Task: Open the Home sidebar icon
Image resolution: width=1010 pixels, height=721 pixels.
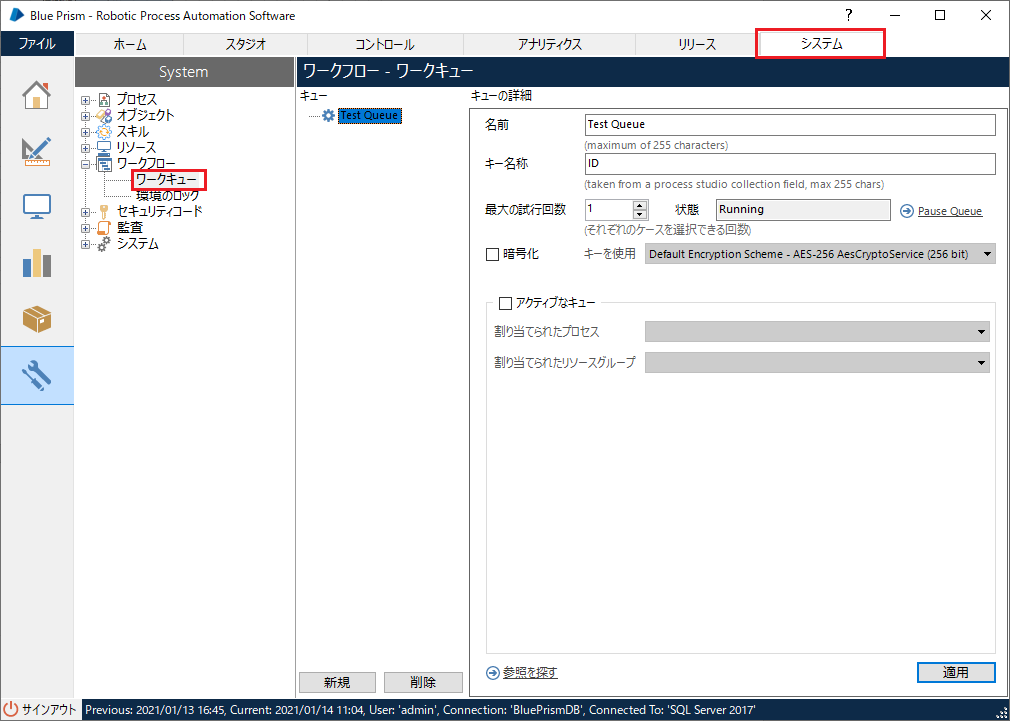Action: (x=37, y=94)
